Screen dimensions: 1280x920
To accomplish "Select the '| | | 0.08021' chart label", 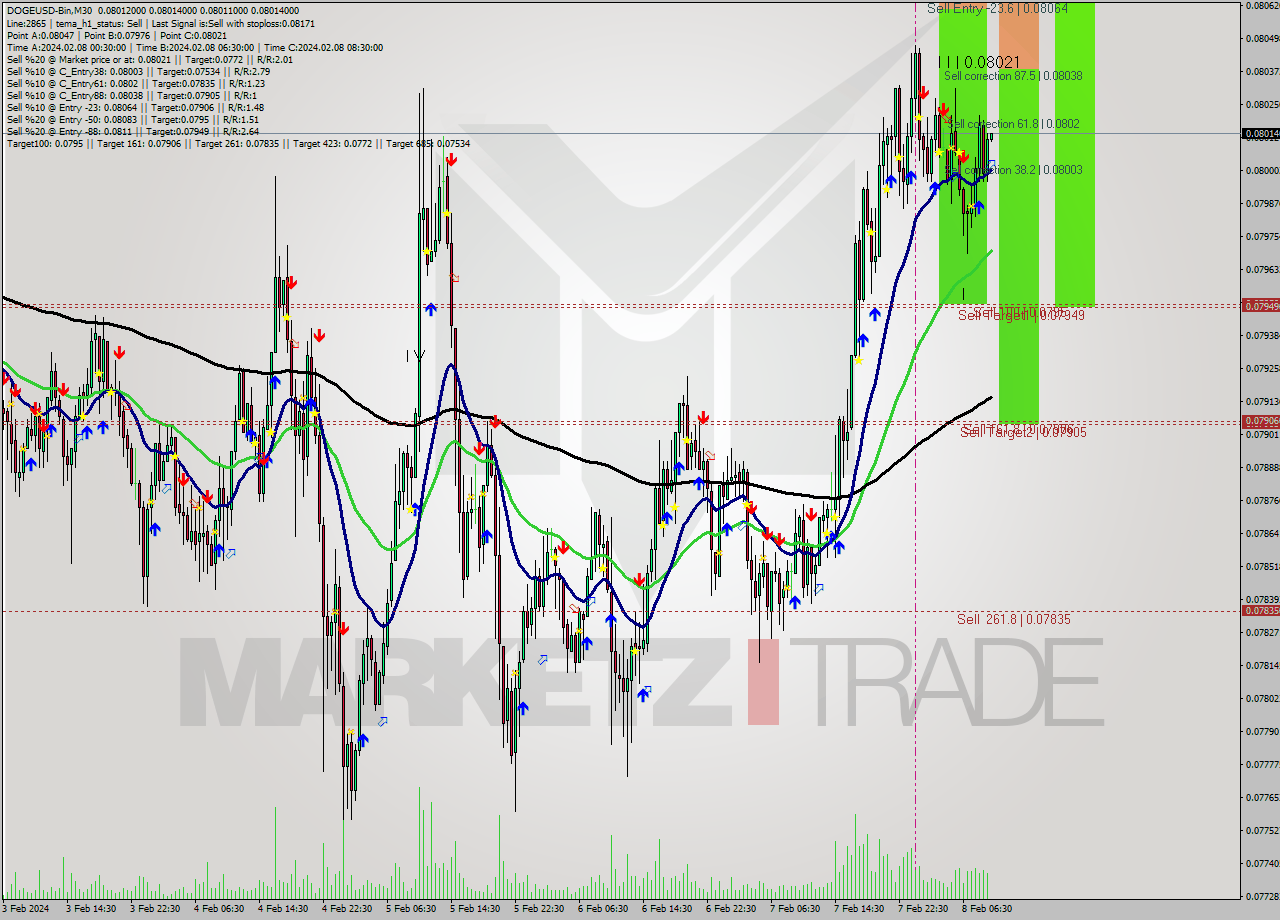I will pyautogui.click(x=980, y=62).
